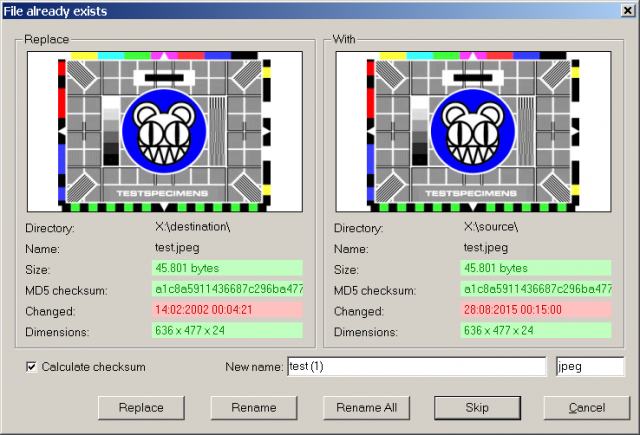Click the New name text field
This screenshot has width=640, height=435.
[416, 366]
